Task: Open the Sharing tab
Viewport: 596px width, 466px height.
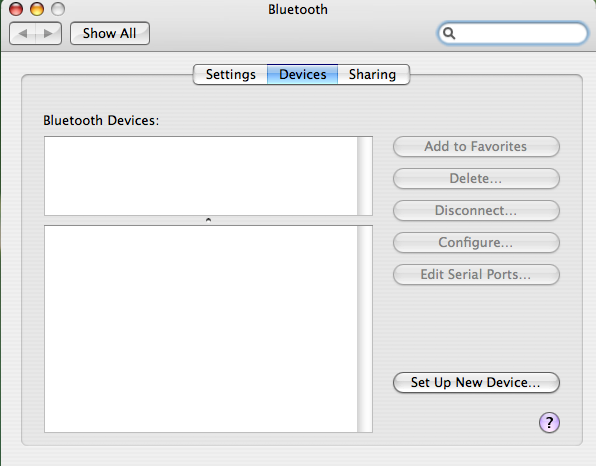Action: [x=373, y=74]
